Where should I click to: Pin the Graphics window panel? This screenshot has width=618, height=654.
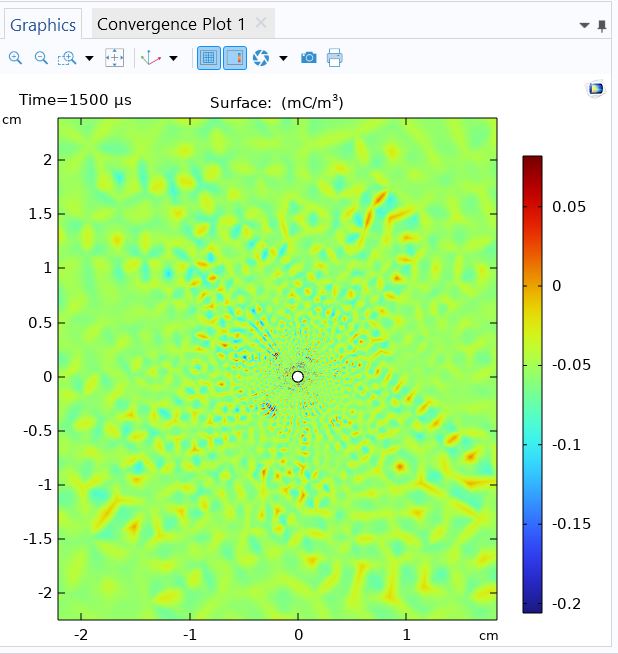(601, 25)
